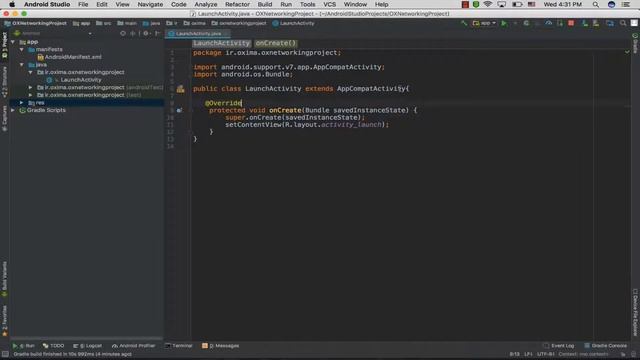Collapse the app module tree node

[13, 42]
